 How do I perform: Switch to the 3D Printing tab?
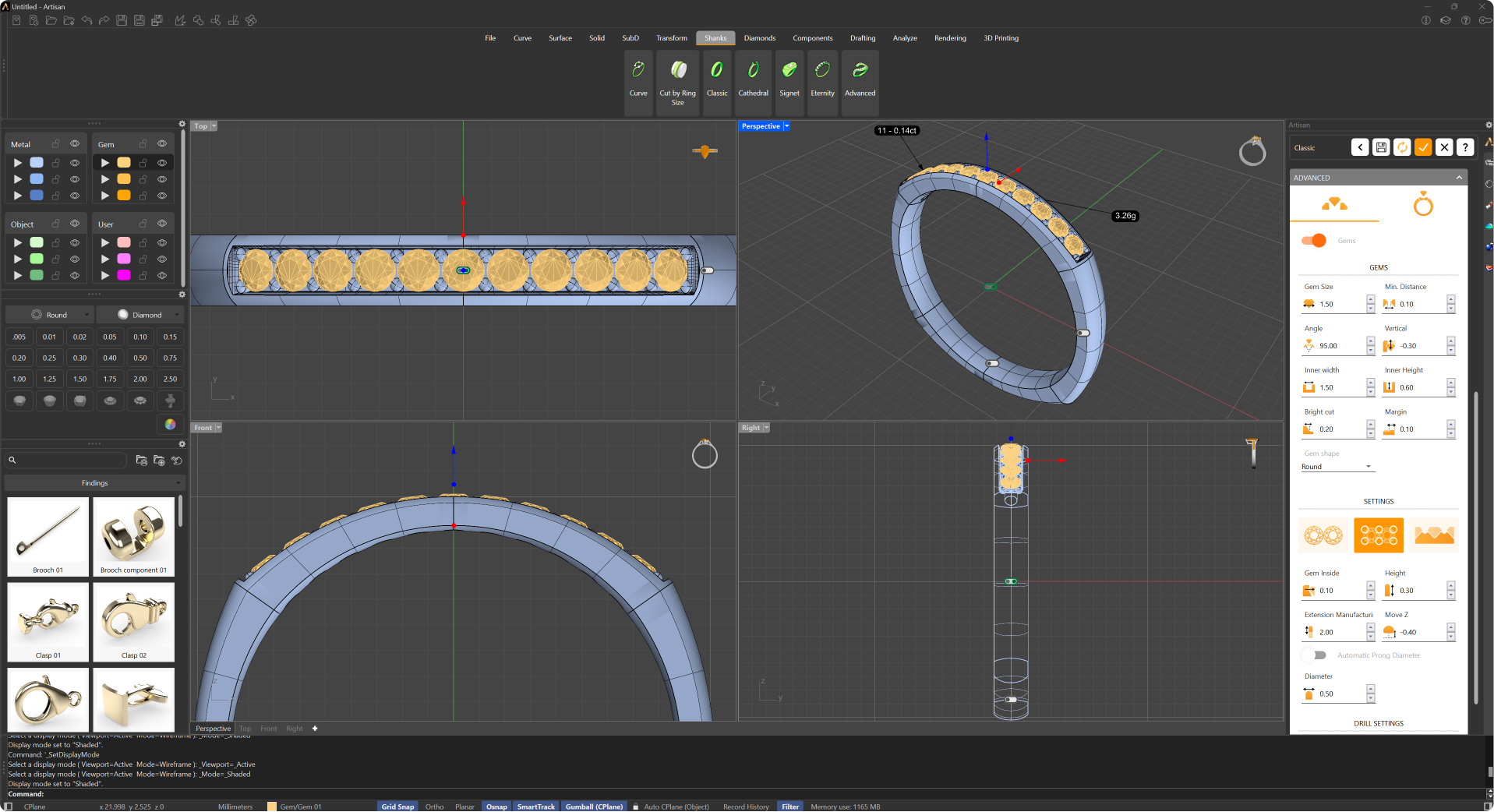1001,38
